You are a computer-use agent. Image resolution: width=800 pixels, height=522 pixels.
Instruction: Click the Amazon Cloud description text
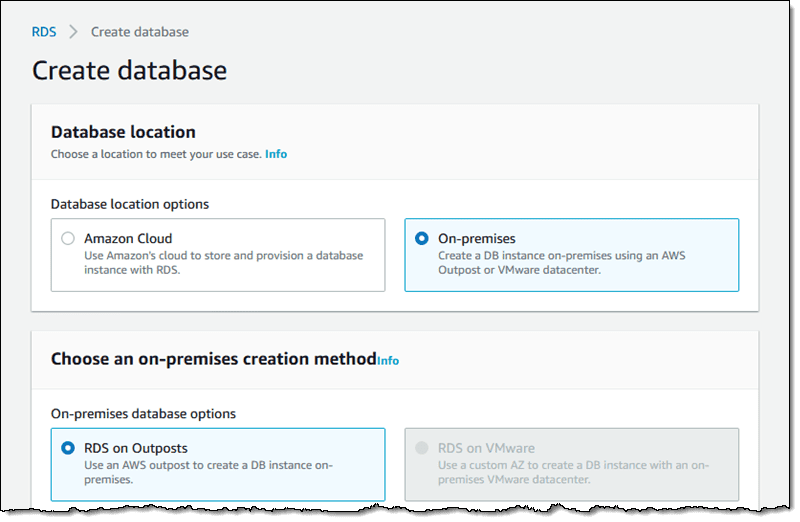(223, 263)
